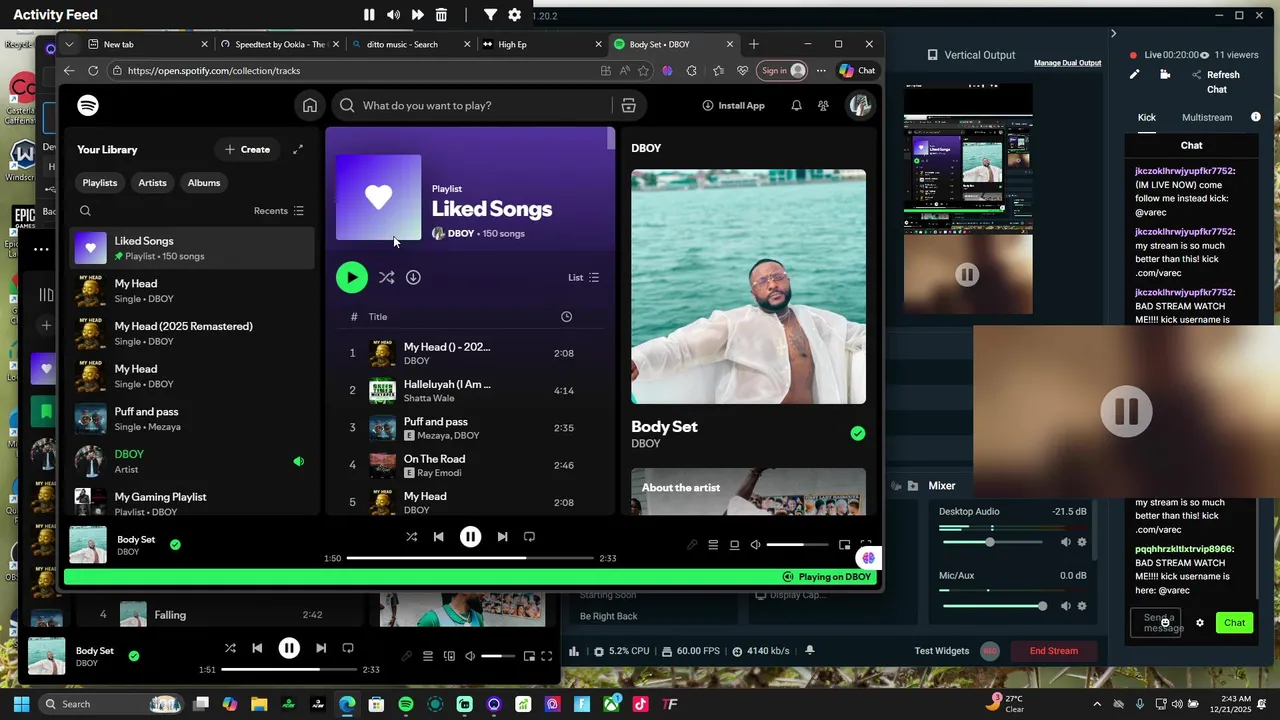Open the Windows Start menu
Image resolution: width=1280 pixels, height=720 pixels.
tap(21, 704)
